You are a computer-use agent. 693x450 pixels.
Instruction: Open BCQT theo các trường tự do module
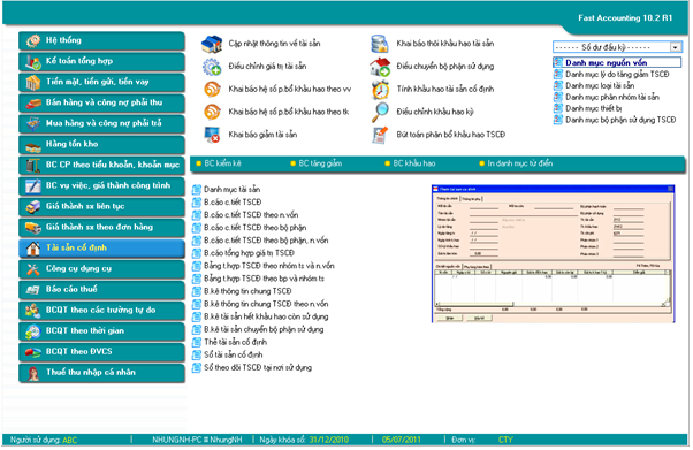(x=102, y=311)
